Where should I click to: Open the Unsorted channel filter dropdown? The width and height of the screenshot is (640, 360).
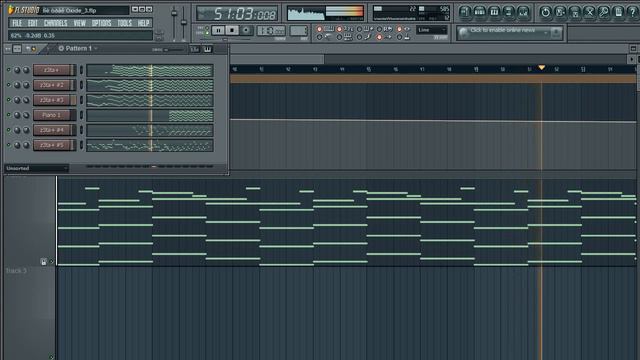36,168
